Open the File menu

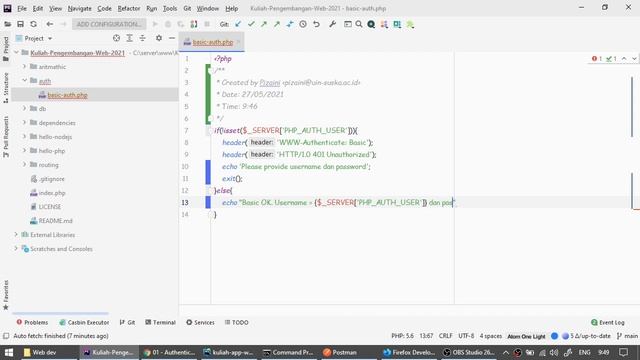[x=22, y=8]
